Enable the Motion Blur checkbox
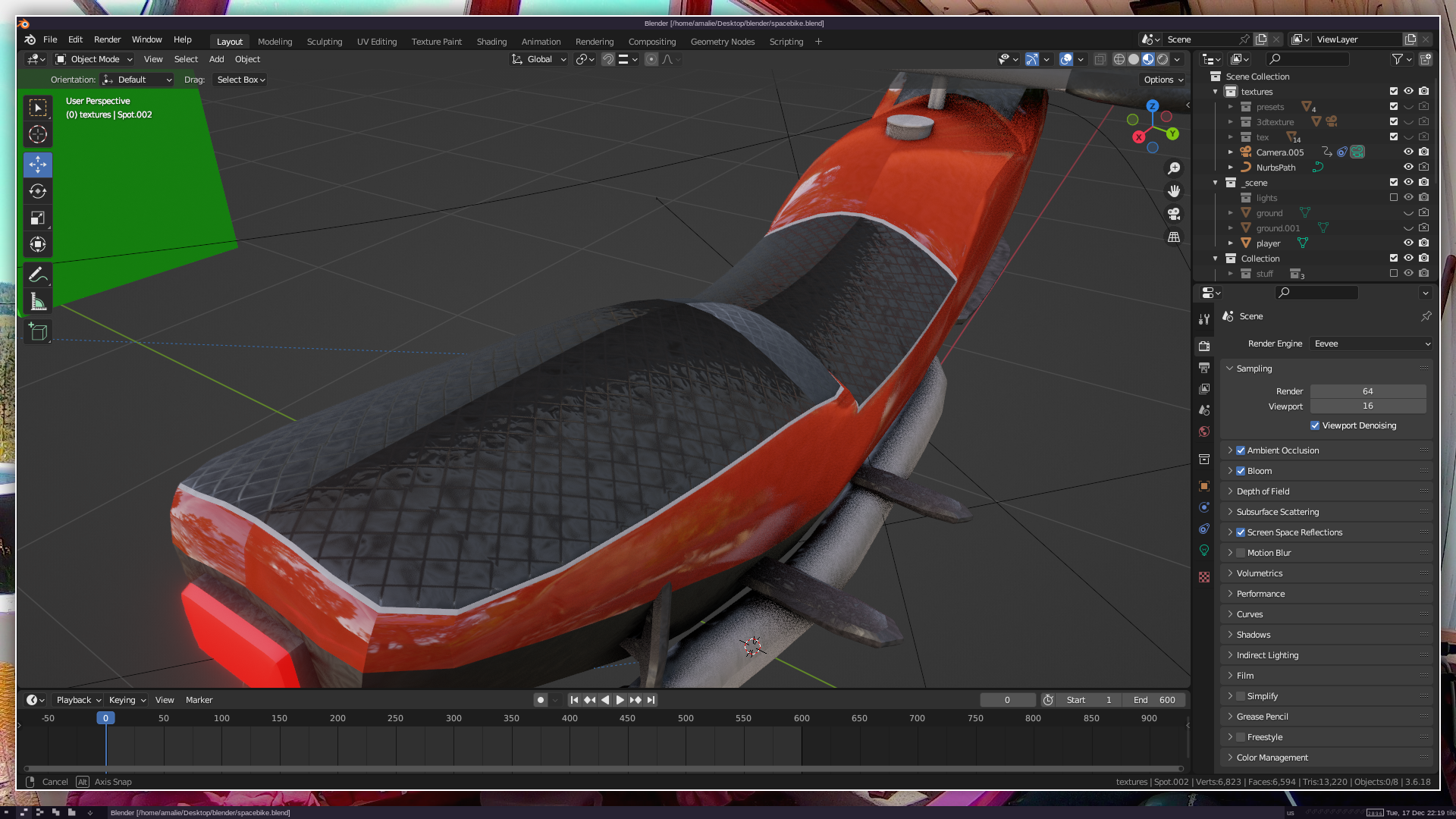Screen dimensions: 1456x819 point(1241,553)
